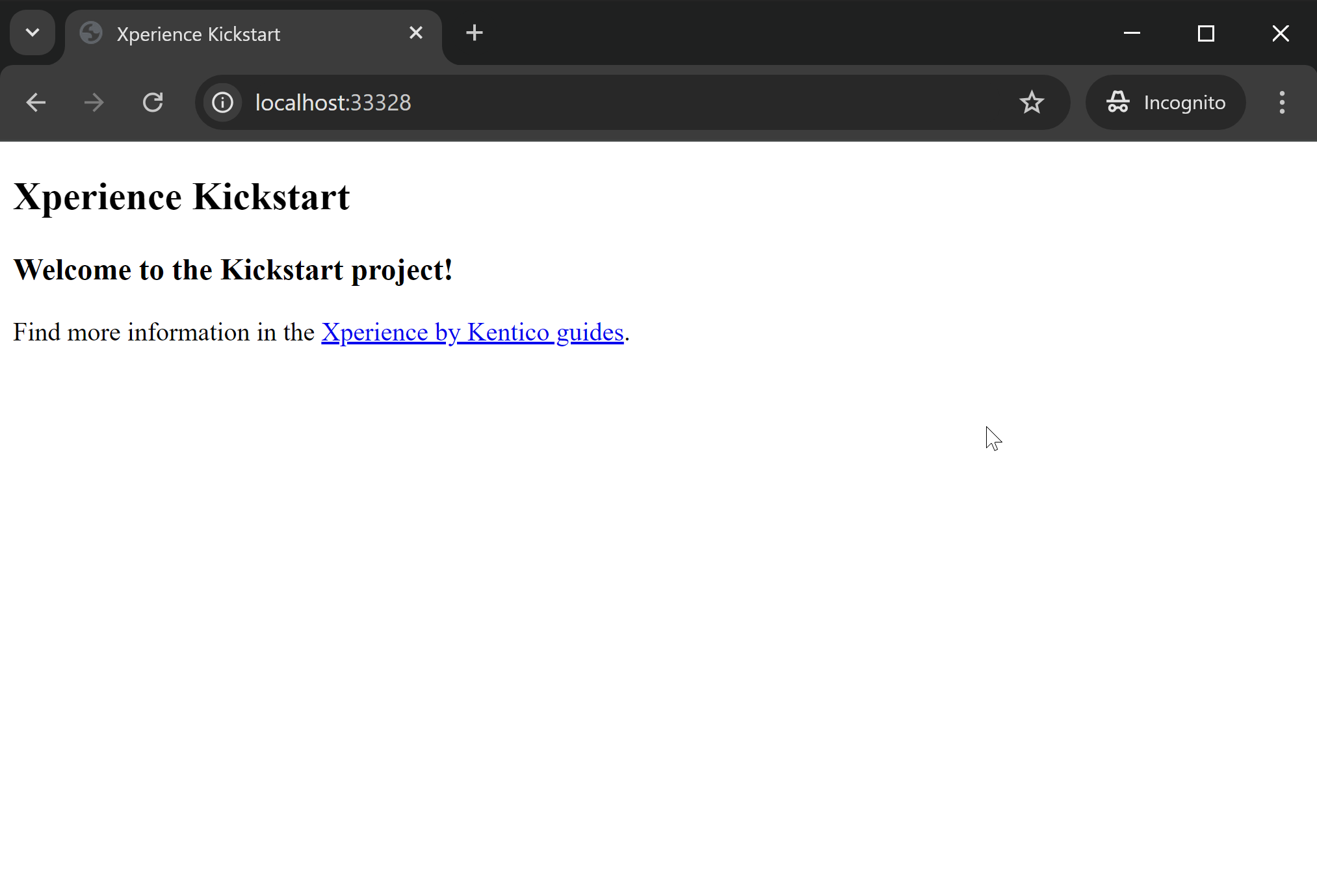Open a new tab with plus button
Image resolution: width=1317 pixels, height=896 pixels.
[x=475, y=33]
